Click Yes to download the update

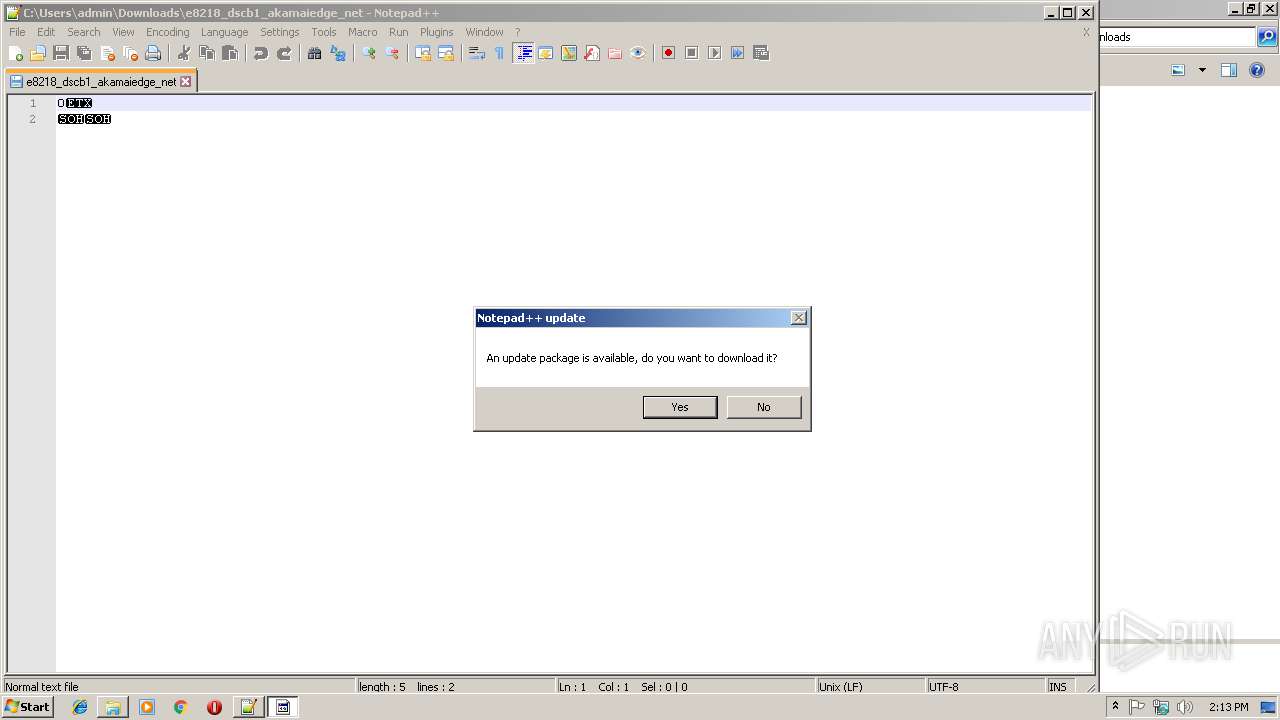[x=679, y=407]
